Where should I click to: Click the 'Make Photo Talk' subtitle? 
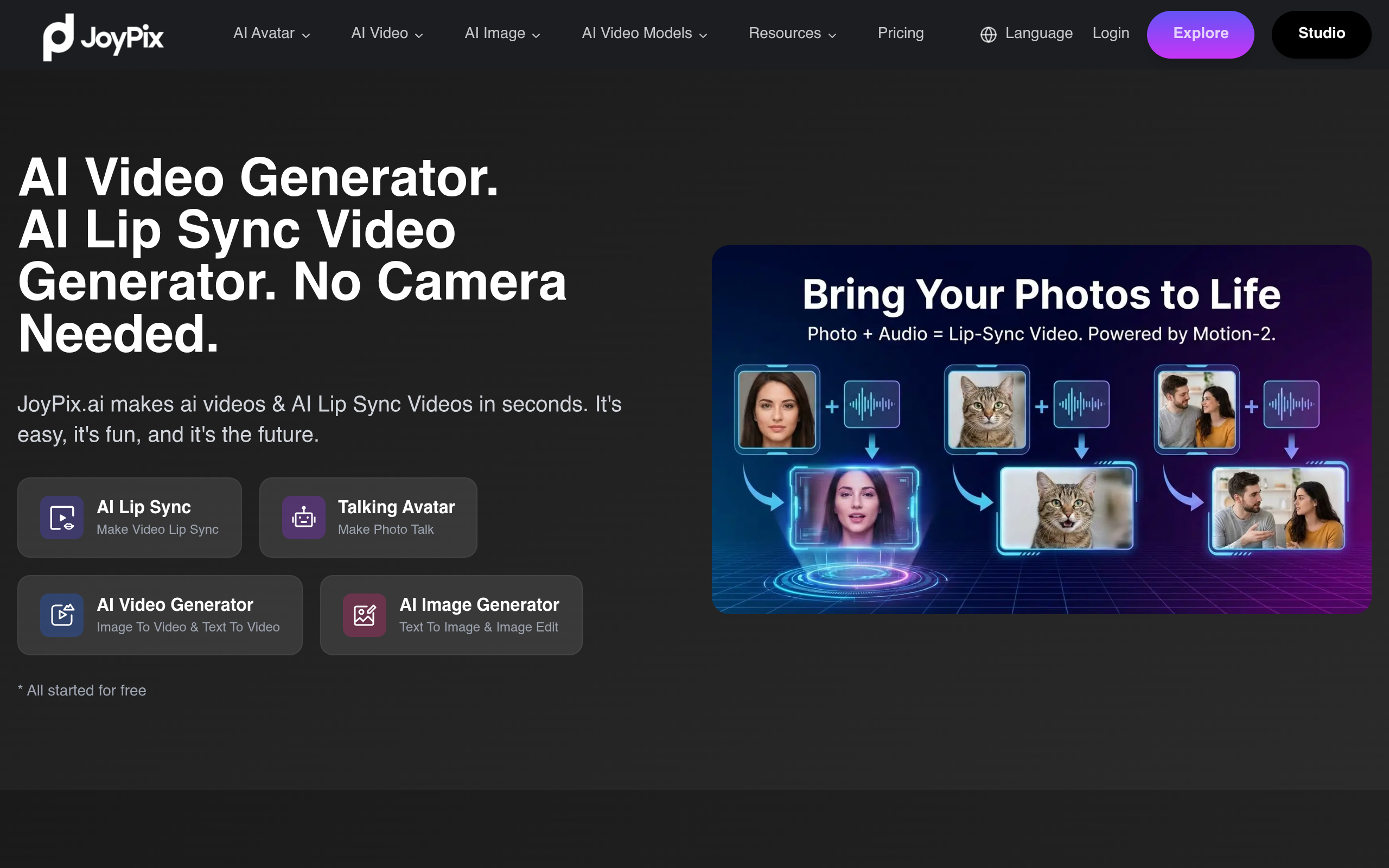click(x=386, y=529)
